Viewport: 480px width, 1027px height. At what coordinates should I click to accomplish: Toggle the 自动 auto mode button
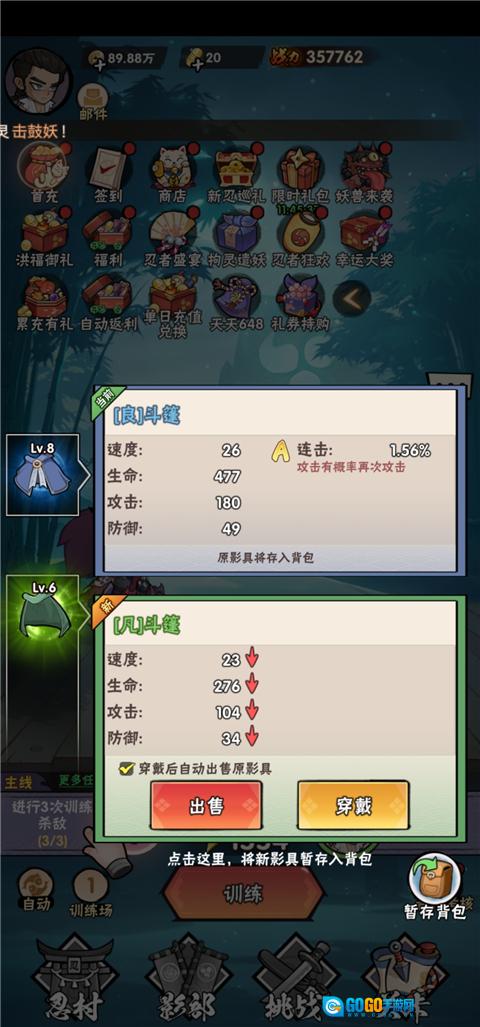coord(36,889)
